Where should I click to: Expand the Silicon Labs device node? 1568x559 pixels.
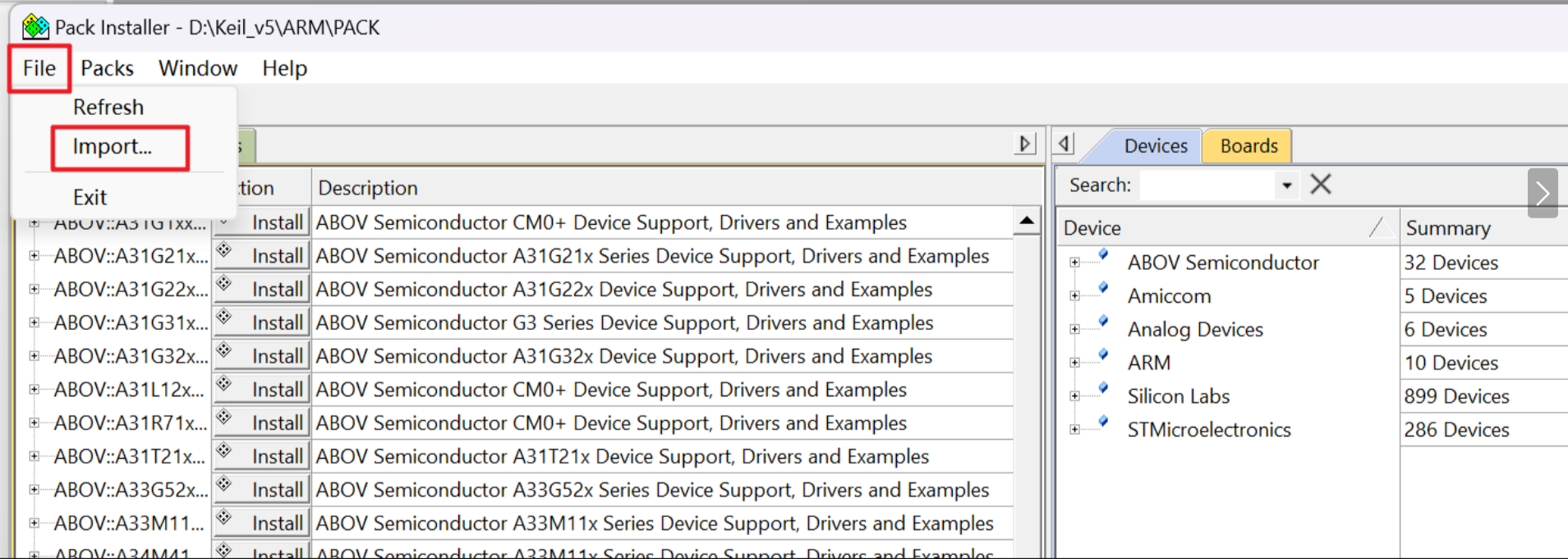[x=1074, y=396]
